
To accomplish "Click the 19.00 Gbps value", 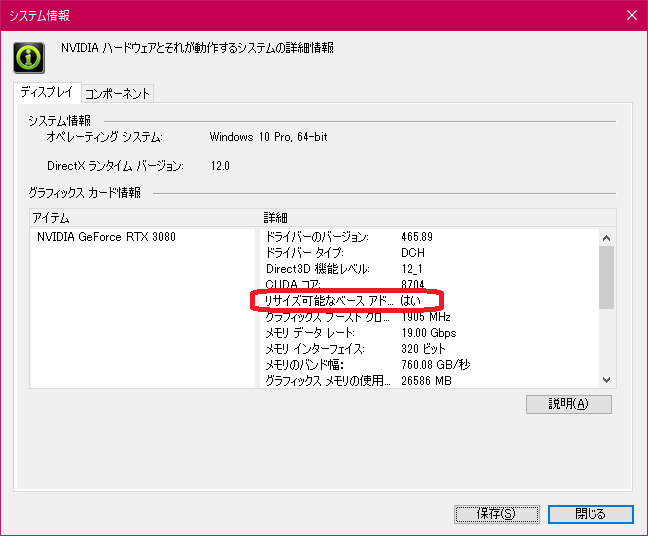I will click(x=429, y=333).
